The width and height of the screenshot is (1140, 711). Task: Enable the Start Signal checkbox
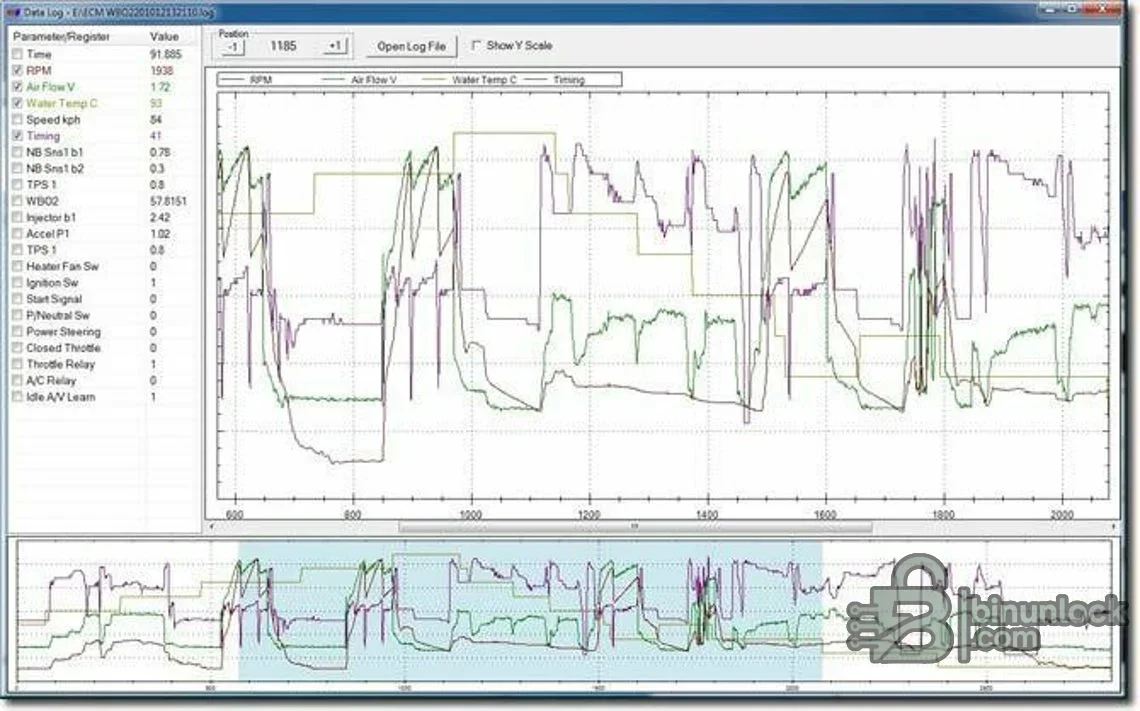pos(17,299)
